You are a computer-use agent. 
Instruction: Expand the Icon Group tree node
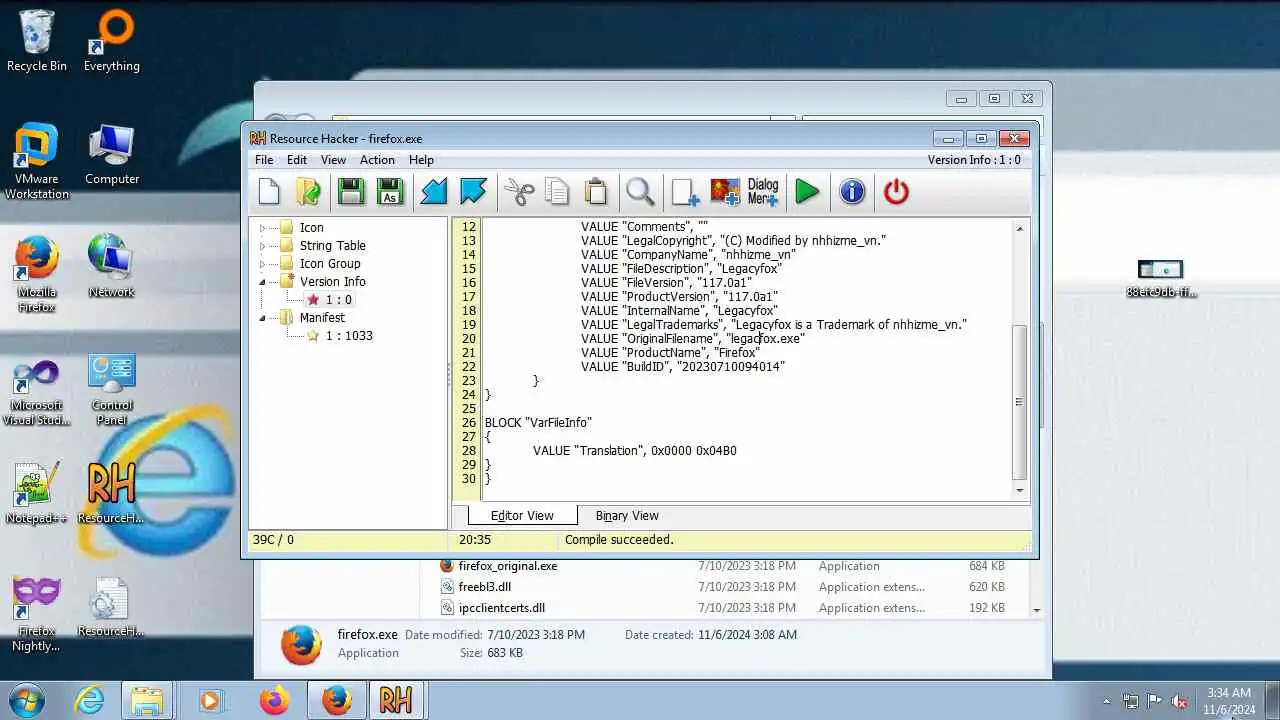(263, 264)
